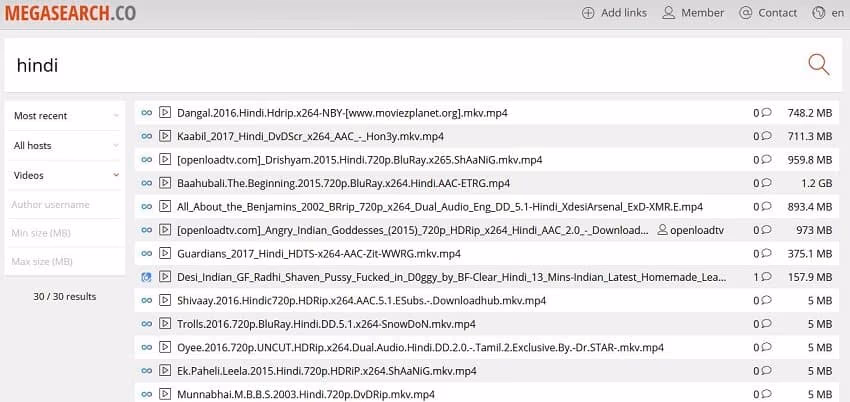Open the 'en' language selector
The image size is (850, 402).
[x=828, y=12]
